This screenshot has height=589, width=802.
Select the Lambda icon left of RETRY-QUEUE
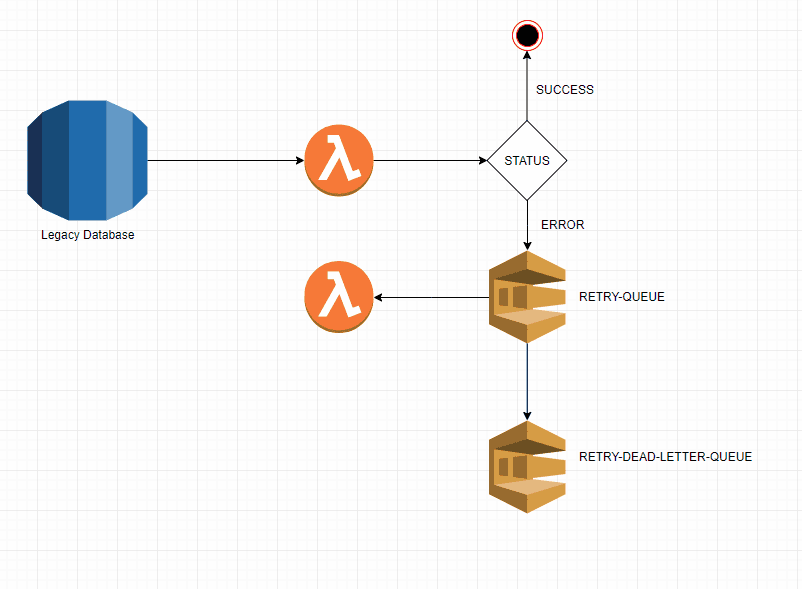[339, 297]
